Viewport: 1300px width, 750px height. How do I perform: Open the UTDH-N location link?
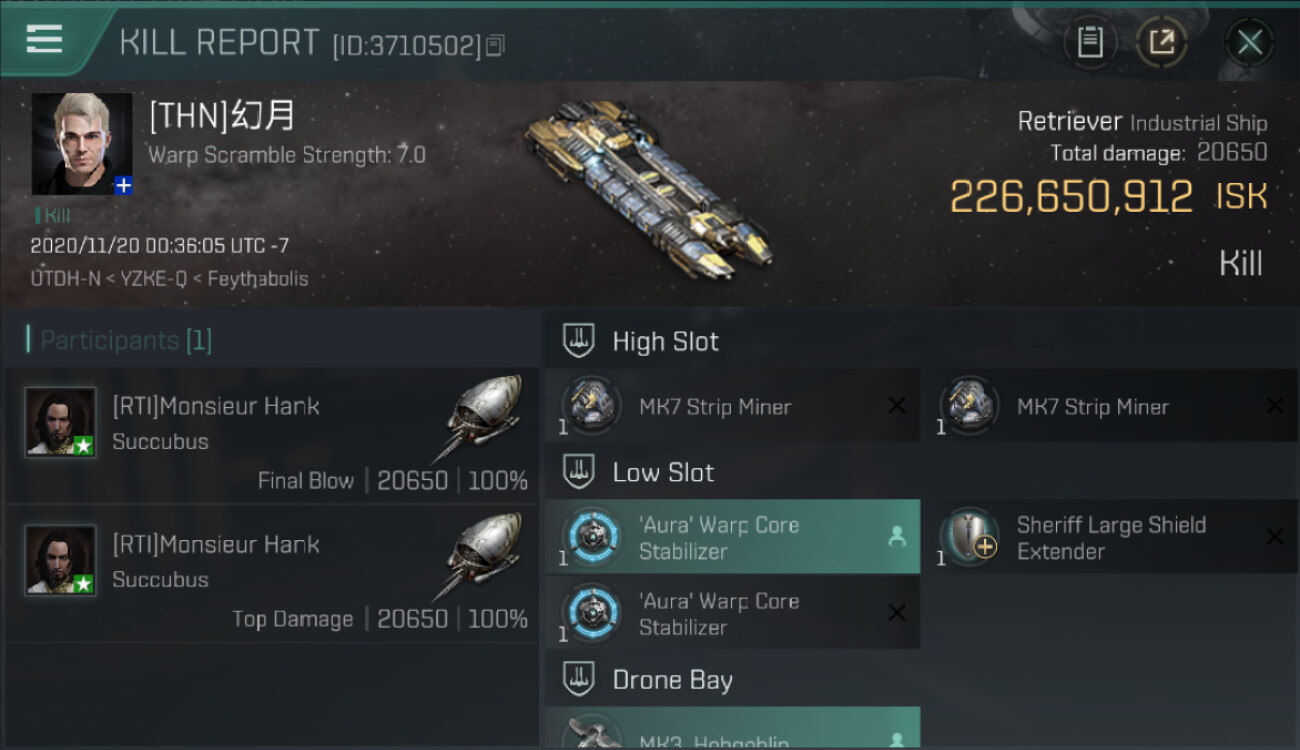point(65,279)
